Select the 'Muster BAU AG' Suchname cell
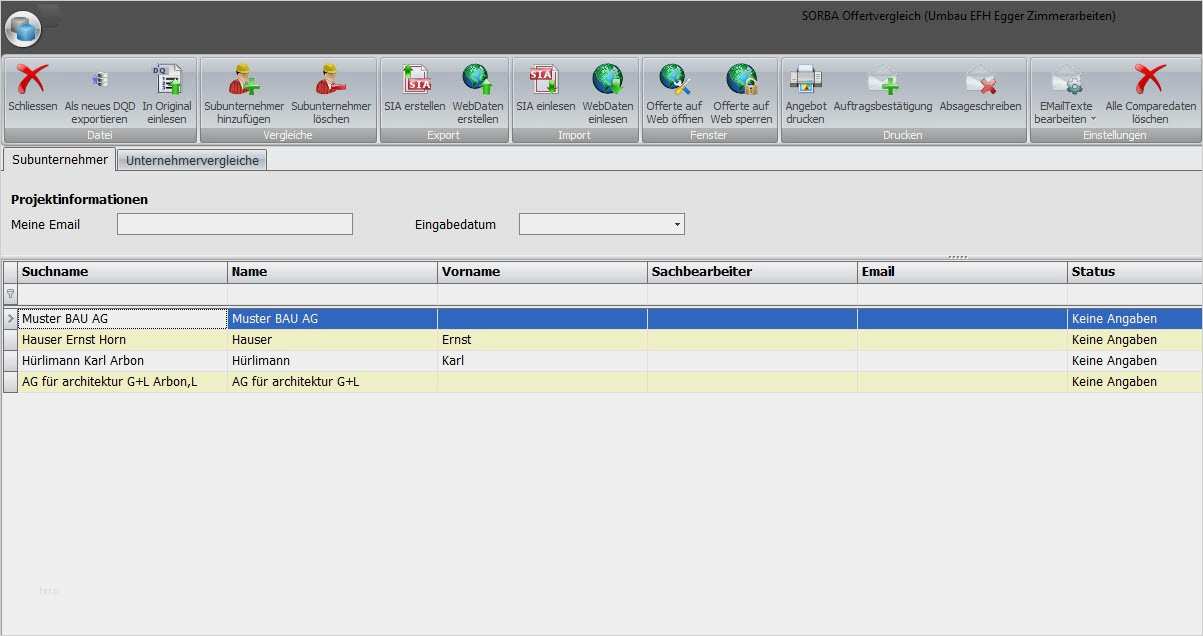 [x=123, y=318]
